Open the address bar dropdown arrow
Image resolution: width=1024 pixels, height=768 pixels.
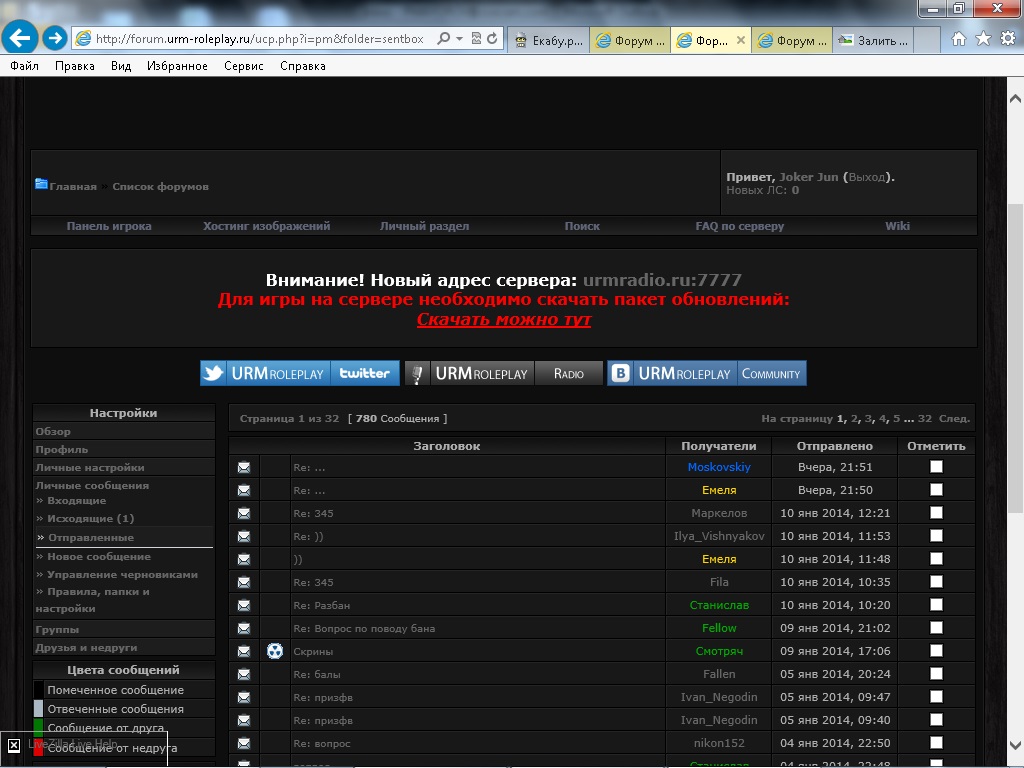[460, 39]
